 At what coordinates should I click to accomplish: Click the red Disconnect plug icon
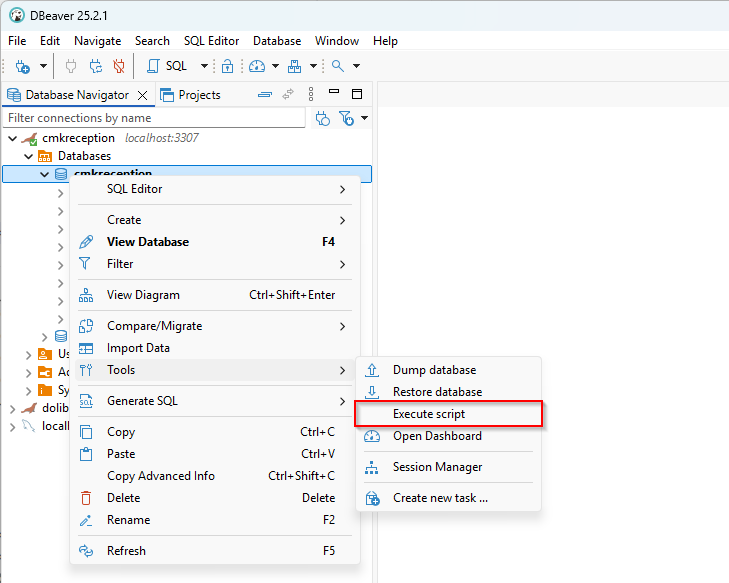point(119,66)
